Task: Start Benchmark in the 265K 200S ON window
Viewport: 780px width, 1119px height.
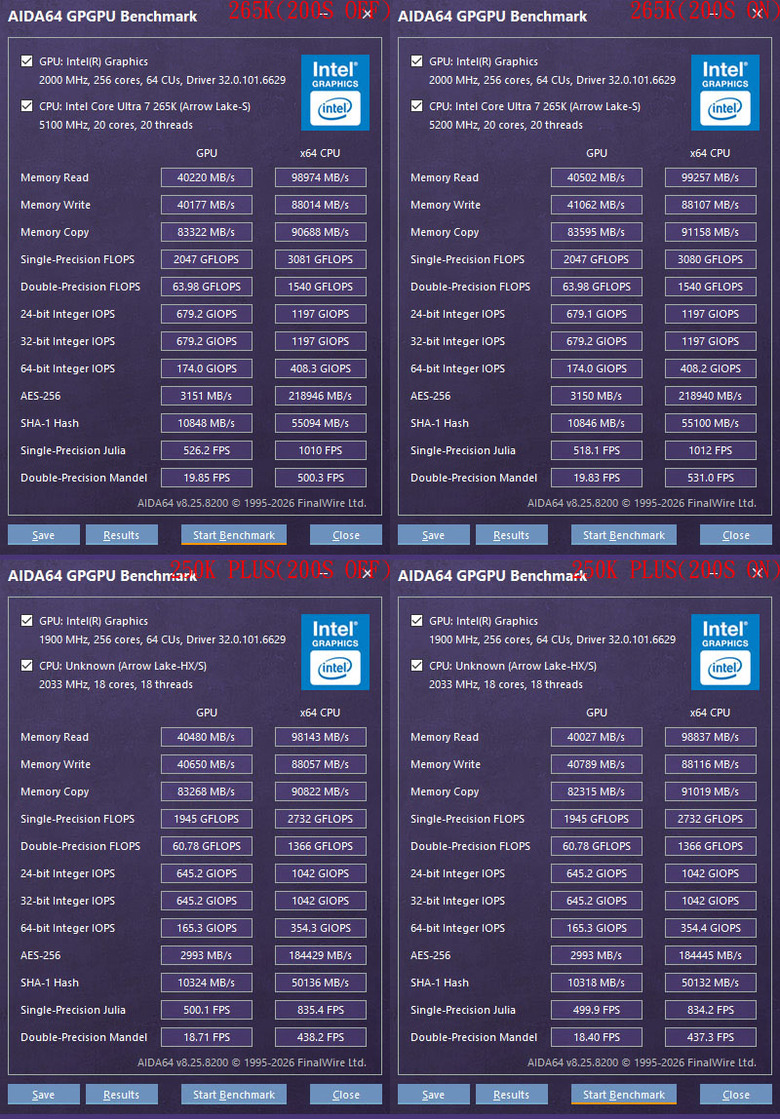Action: [624, 535]
